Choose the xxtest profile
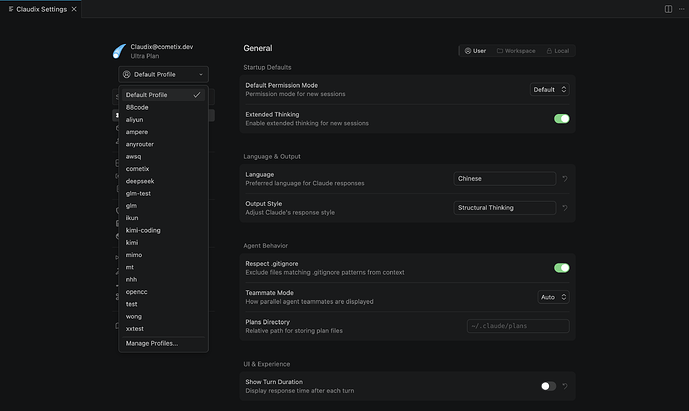The height and width of the screenshot is (411, 689). coord(163,329)
